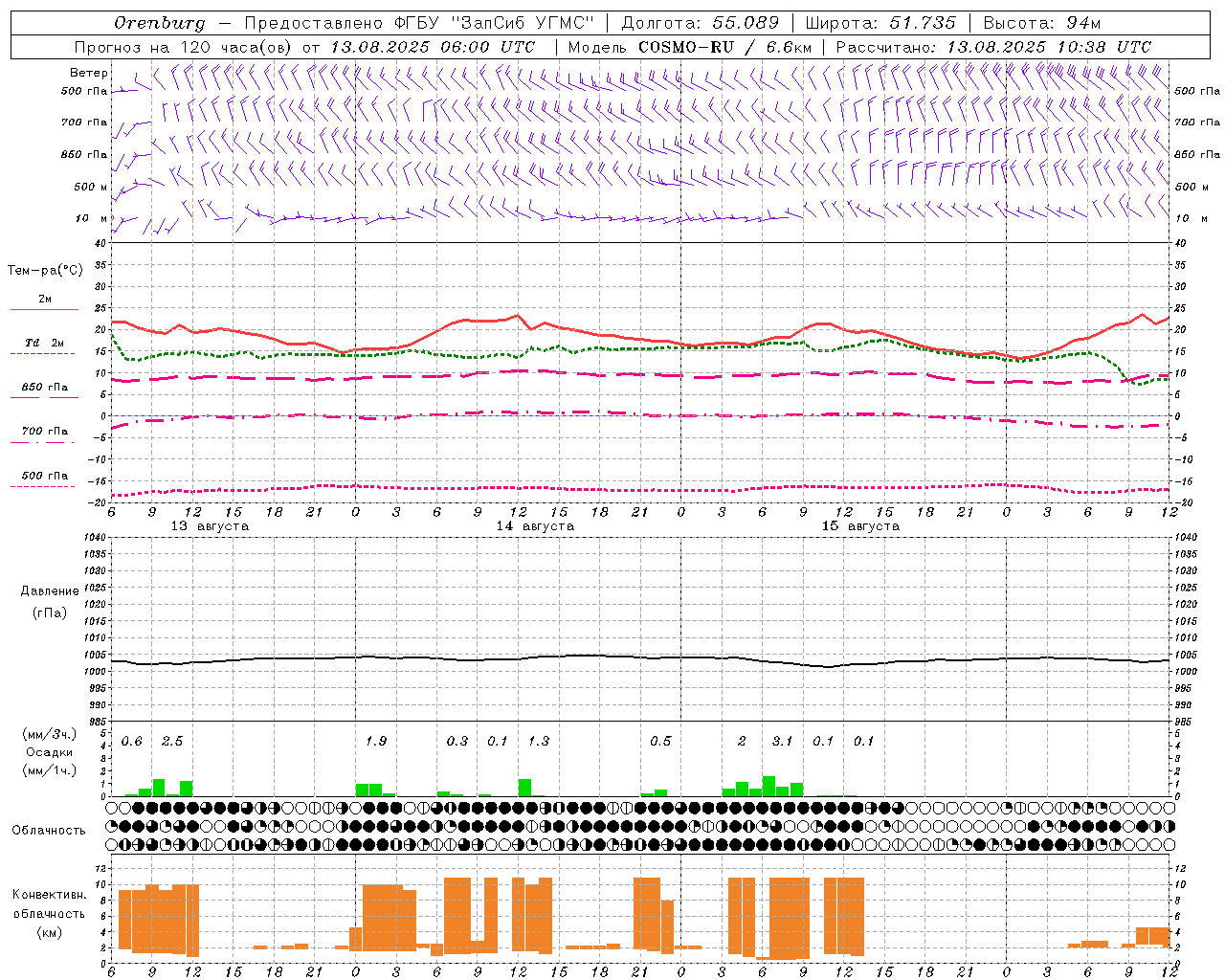The image size is (1225, 980).
Task: Click the 3.1 precipitation total
Action: click(783, 742)
